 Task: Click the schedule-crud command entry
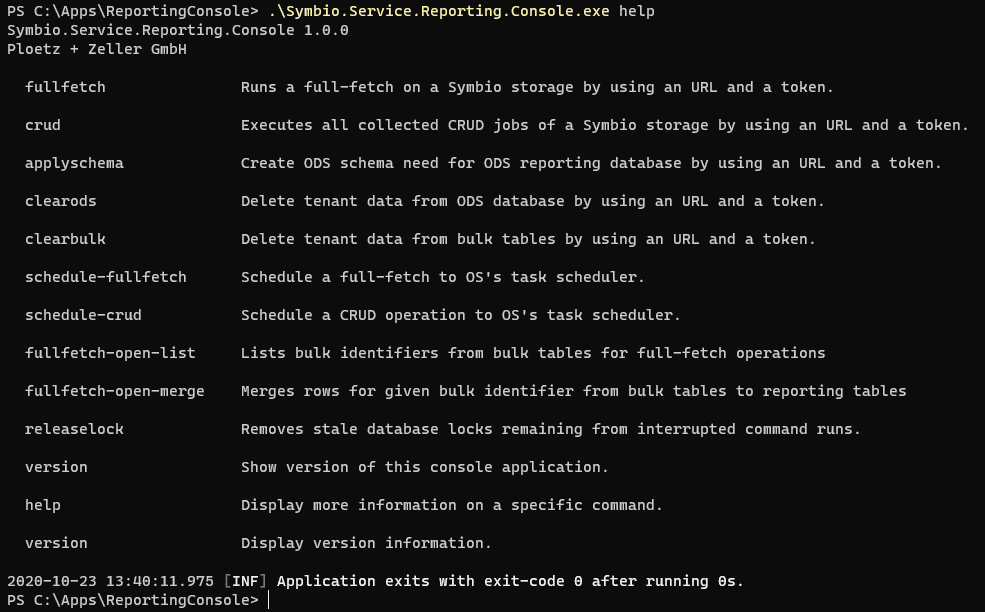click(x=83, y=315)
